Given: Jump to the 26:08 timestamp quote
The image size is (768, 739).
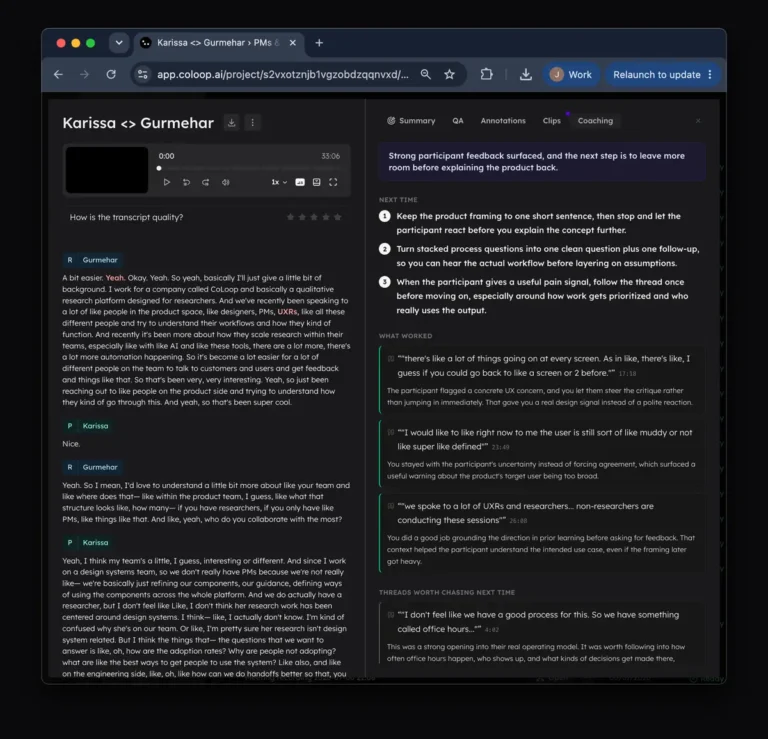Looking at the screenshot, I should (518, 521).
